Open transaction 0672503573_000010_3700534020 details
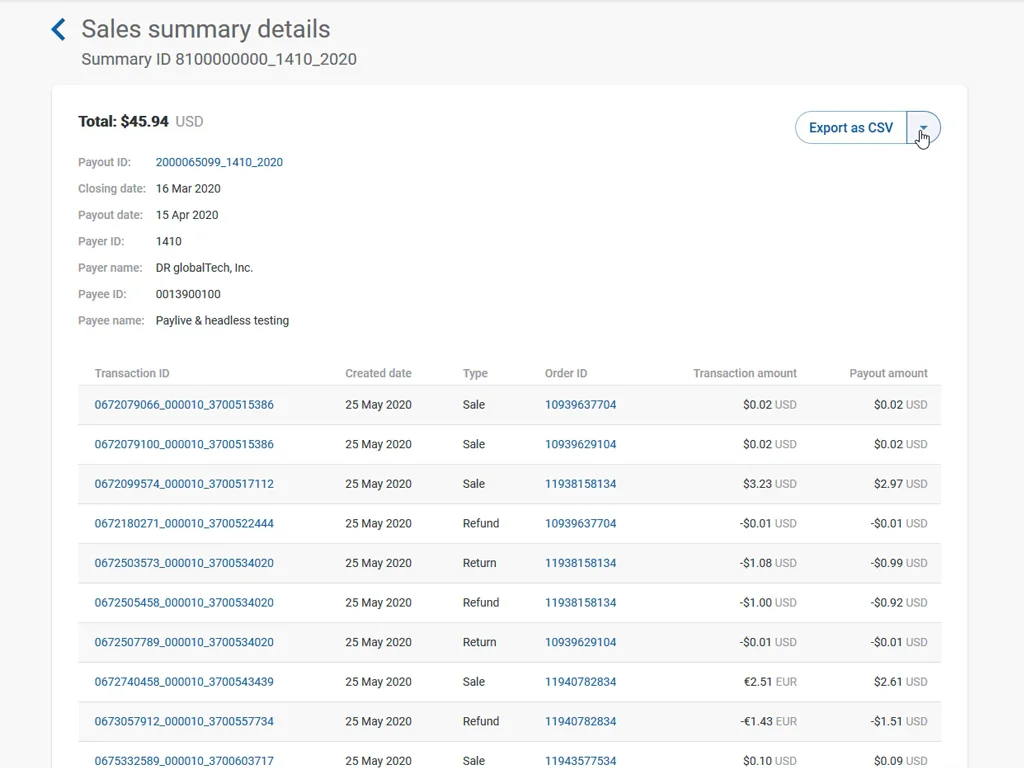 point(183,563)
